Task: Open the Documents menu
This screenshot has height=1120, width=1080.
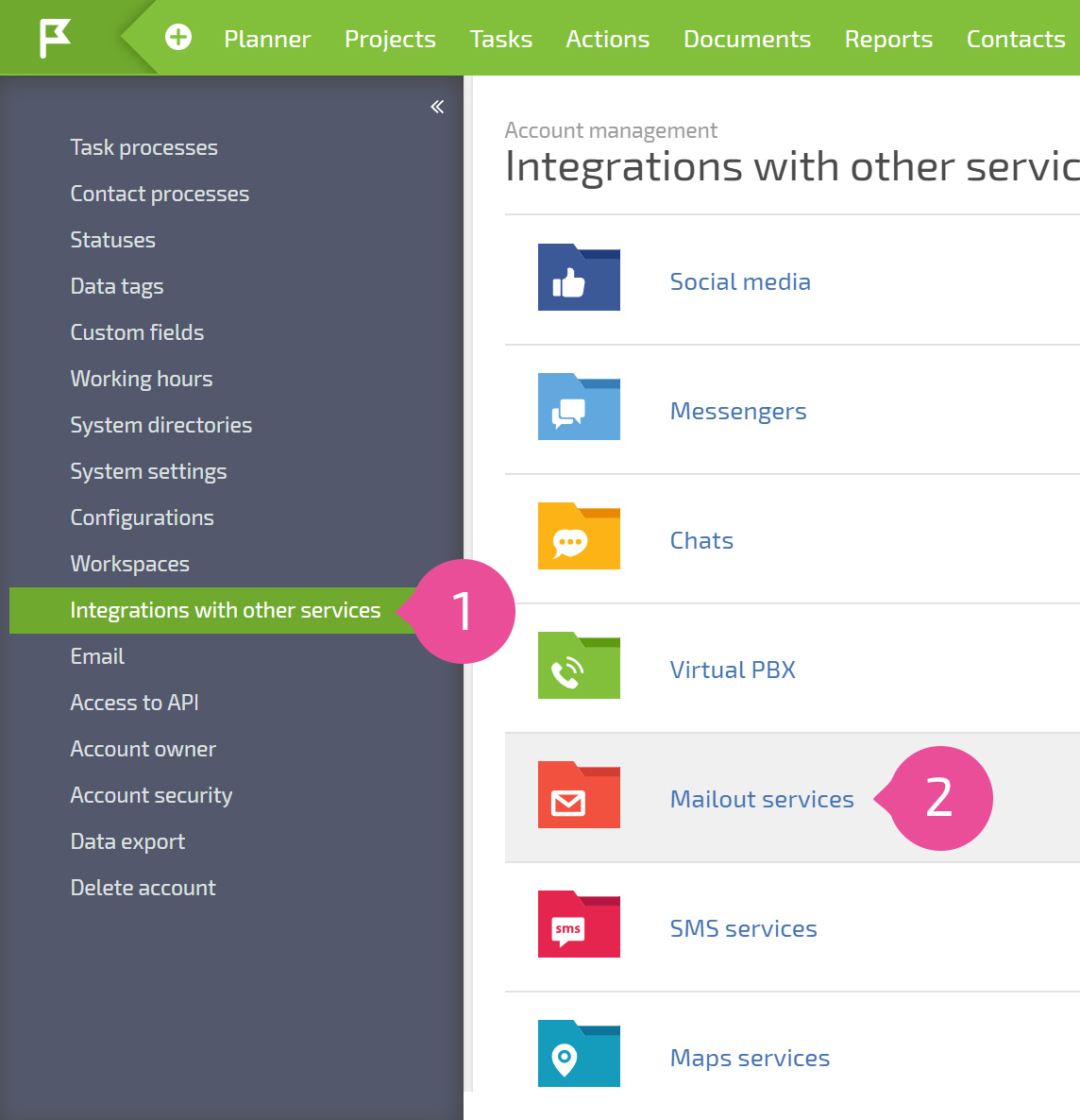Action: (747, 39)
